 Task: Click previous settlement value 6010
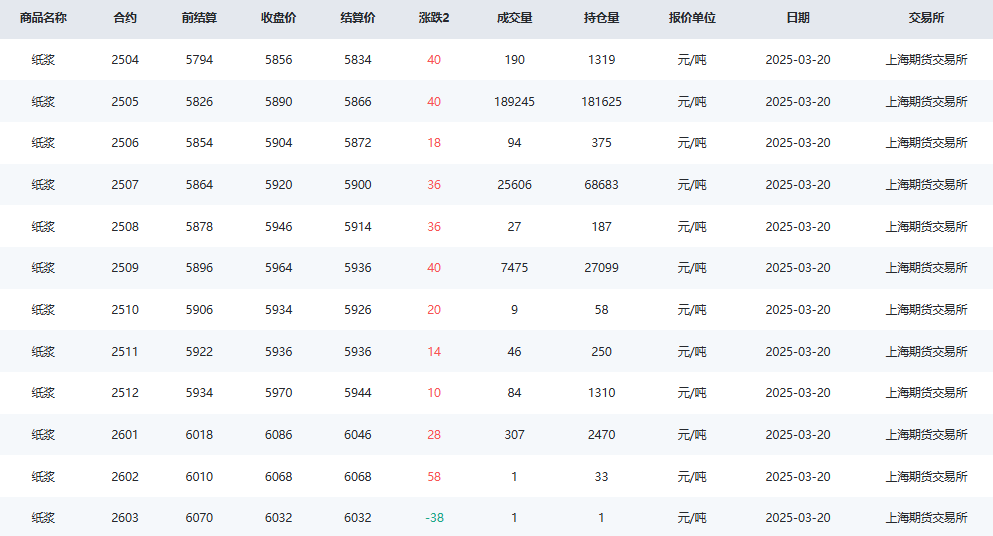pos(199,476)
